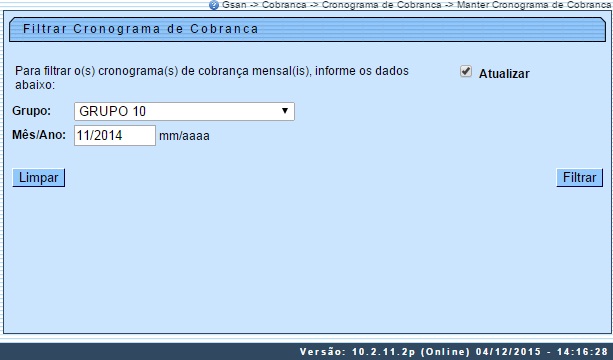Uncheck the Atualizar checkbox

[x=466, y=72]
